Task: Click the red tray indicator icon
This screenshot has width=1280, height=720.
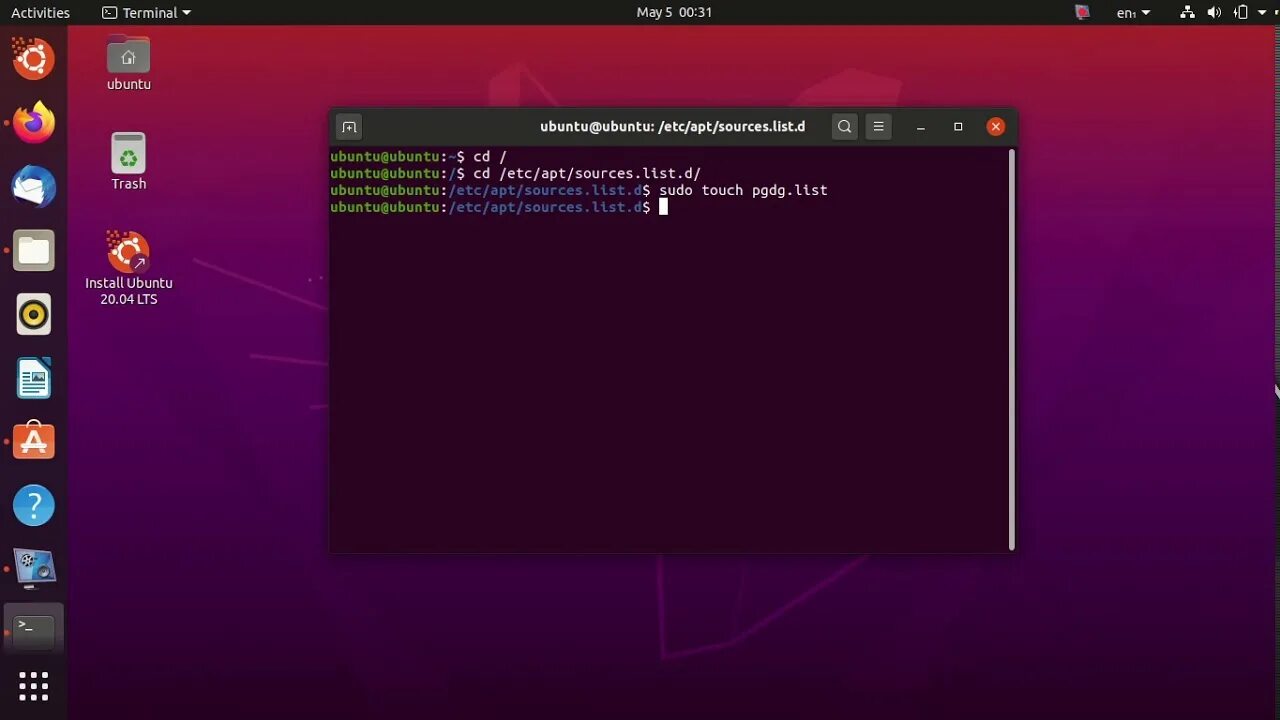Action: (x=1082, y=13)
